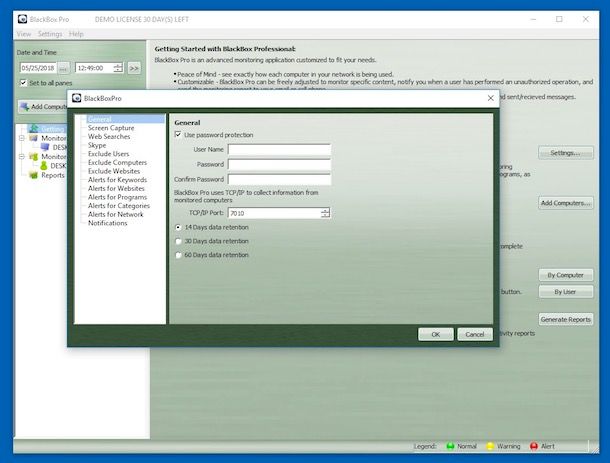The width and height of the screenshot is (610, 463).
Task: Click the time field spinner arrows
Action: tap(117, 68)
